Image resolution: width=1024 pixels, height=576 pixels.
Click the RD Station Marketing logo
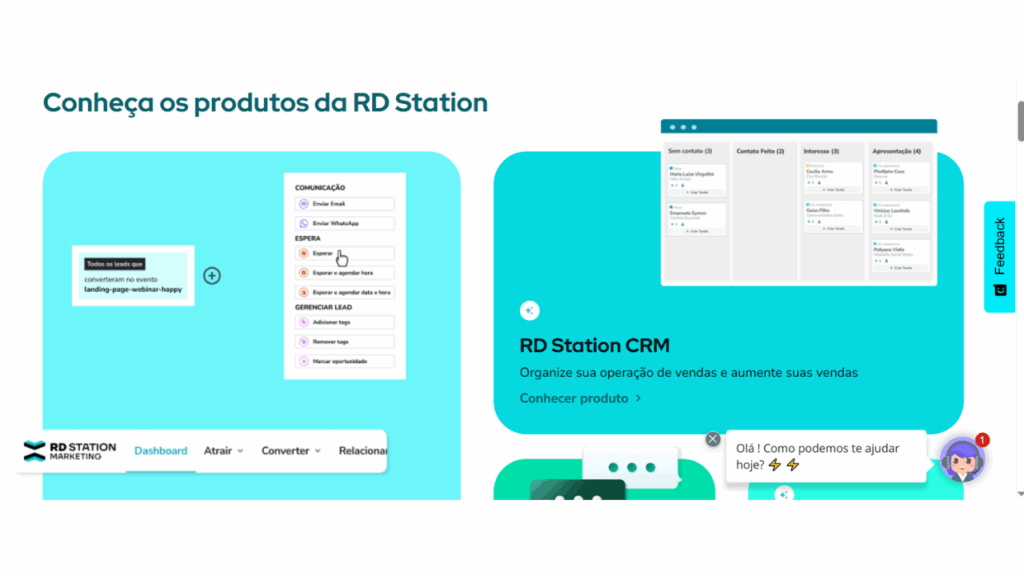point(70,451)
